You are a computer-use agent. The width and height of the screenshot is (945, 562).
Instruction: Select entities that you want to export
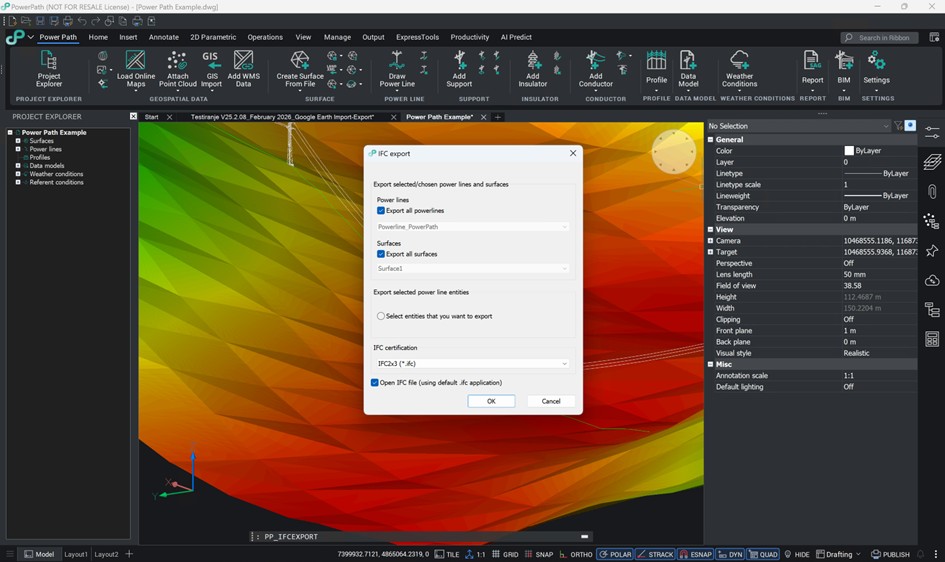point(381,316)
